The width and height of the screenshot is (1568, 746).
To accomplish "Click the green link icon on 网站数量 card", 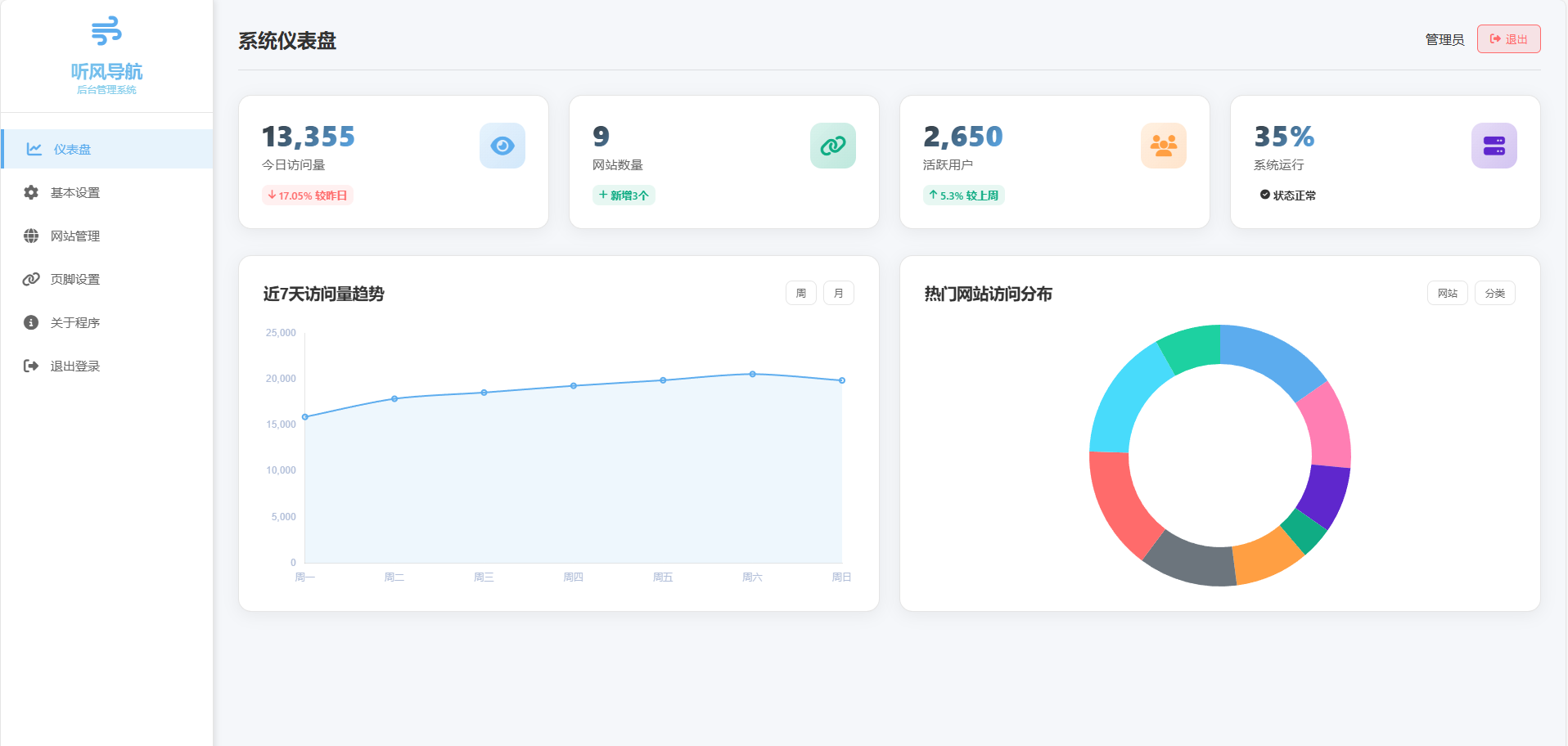I will (x=833, y=146).
